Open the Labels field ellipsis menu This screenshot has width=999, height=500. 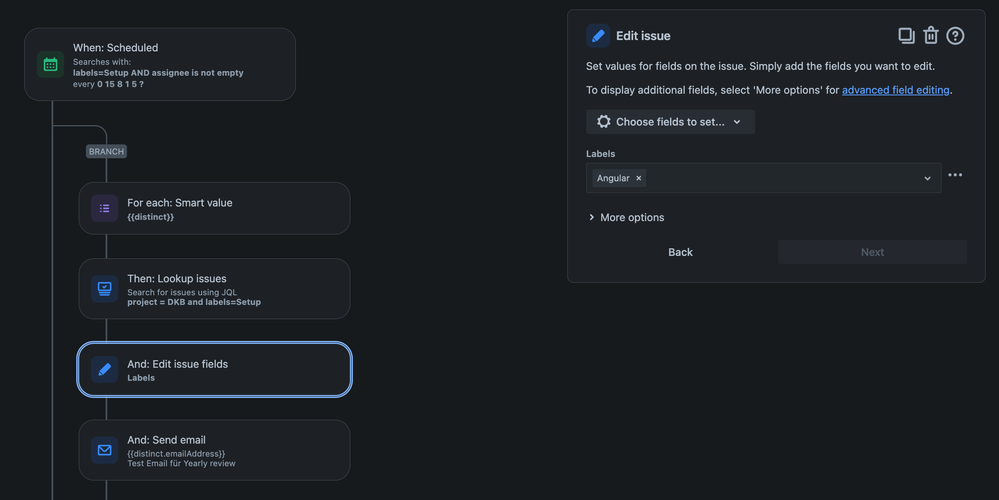(954, 175)
